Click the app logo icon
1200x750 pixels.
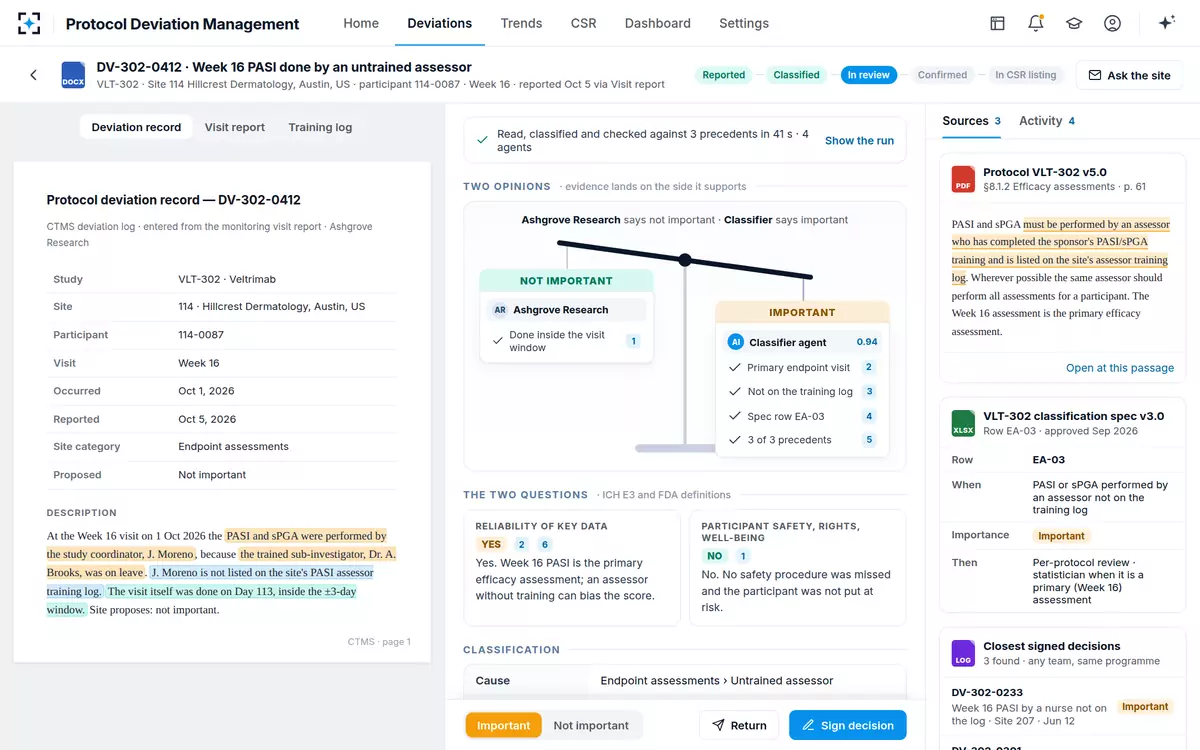tap(29, 23)
